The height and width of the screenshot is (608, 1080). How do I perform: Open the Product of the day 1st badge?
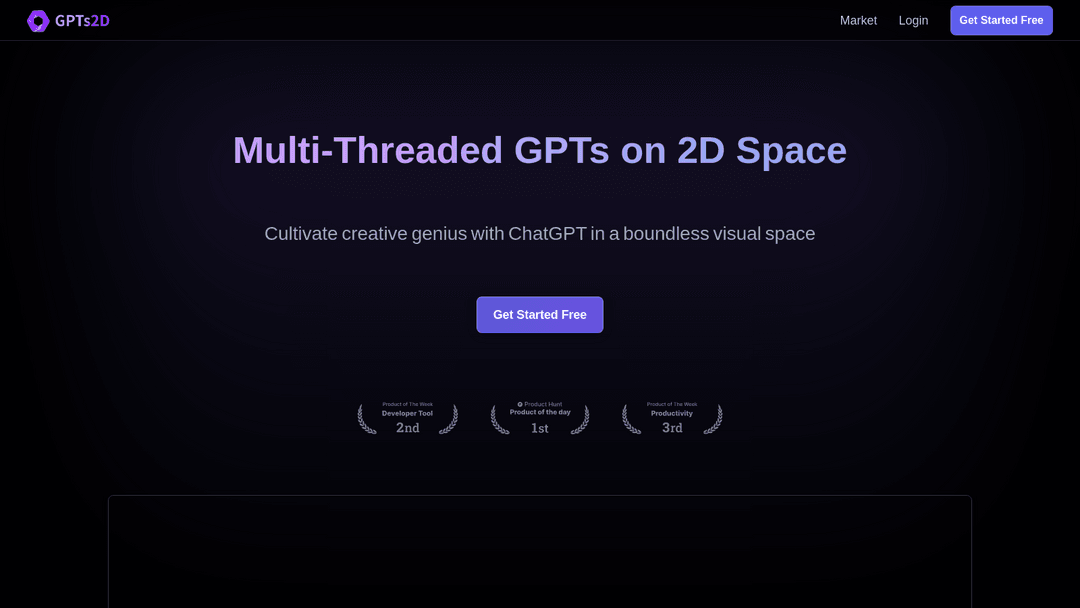click(x=540, y=418)
